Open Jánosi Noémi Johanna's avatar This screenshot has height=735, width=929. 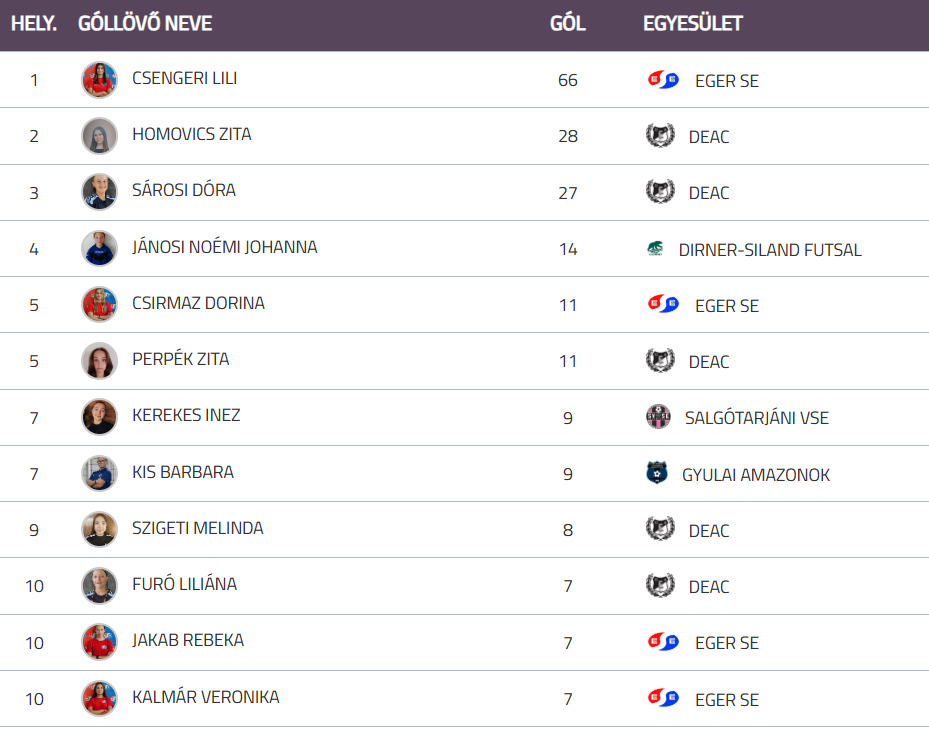pos(99,248)
